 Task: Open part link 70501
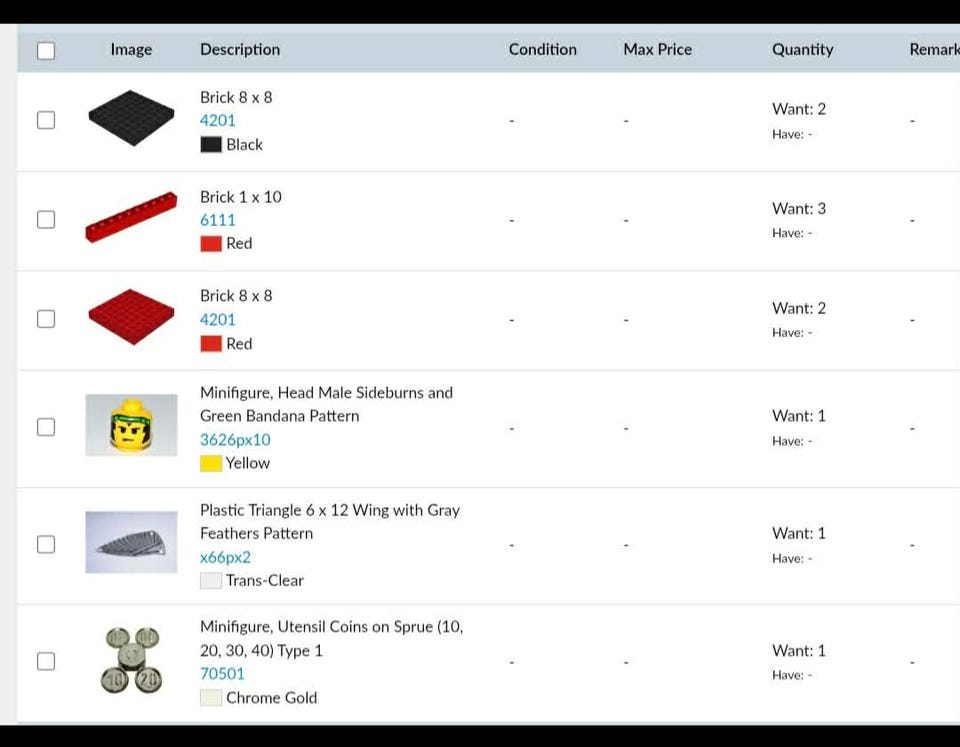tap(222, 674)
